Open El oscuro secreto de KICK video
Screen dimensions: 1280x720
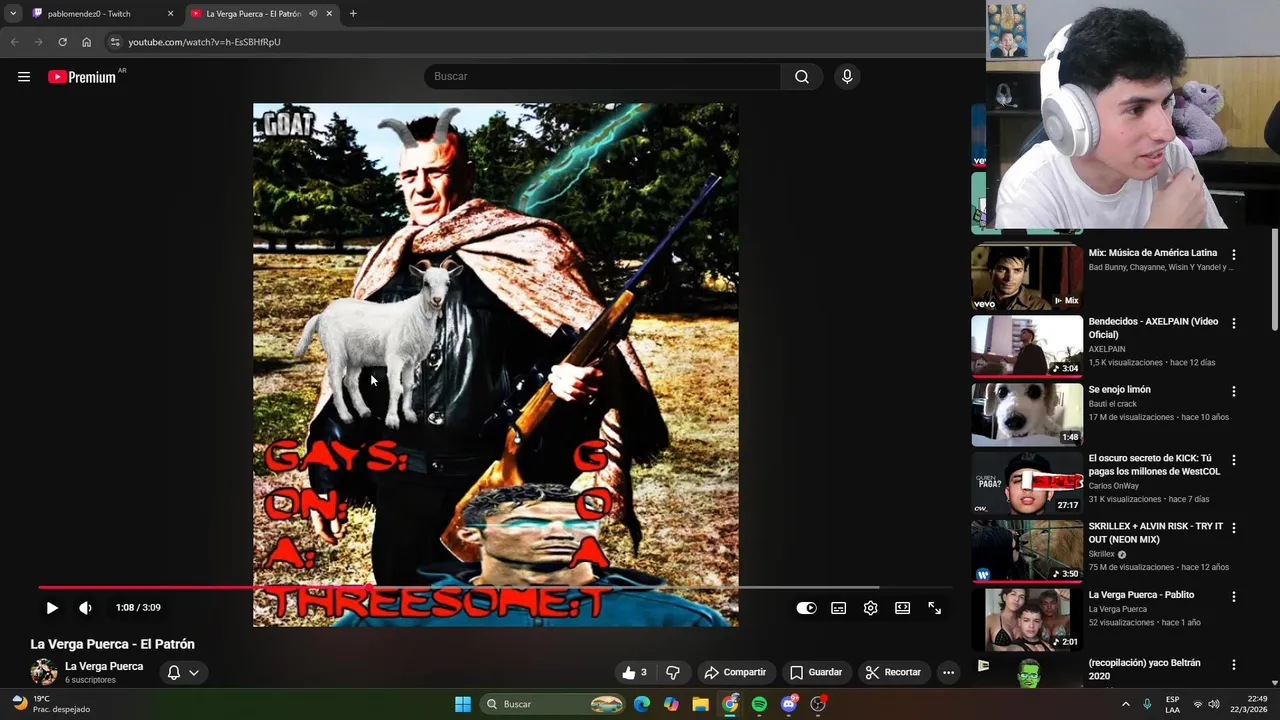tap(1027, 483)
